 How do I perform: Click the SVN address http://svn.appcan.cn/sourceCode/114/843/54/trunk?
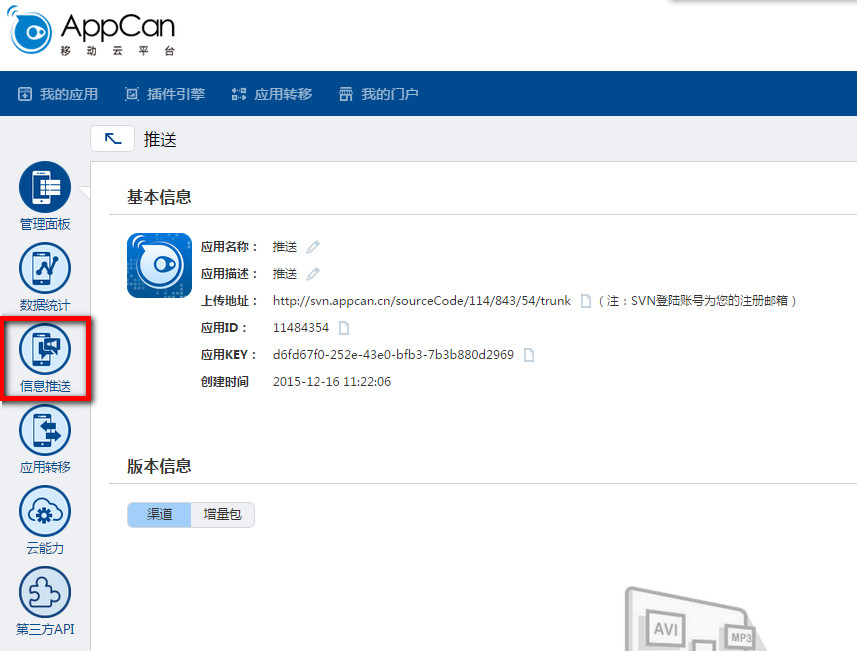pyautogui.click(x=421, y=301)
